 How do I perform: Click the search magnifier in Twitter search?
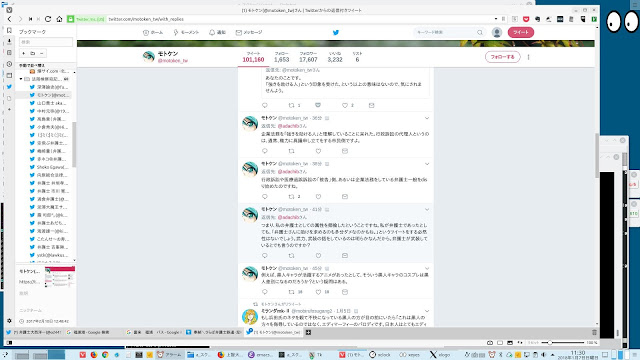480,32
